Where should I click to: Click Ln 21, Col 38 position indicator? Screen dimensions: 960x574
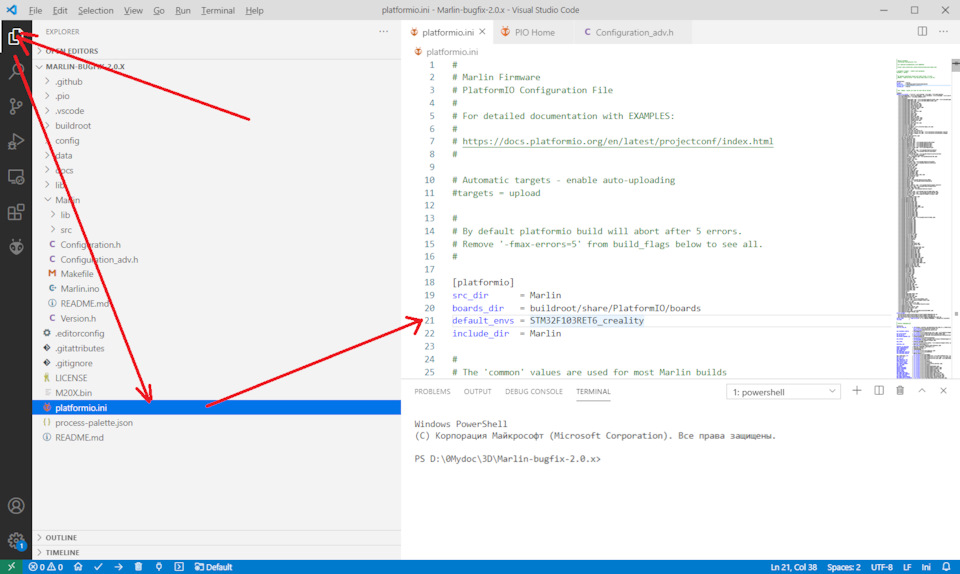pyautogui.click(x=793, y=567)
